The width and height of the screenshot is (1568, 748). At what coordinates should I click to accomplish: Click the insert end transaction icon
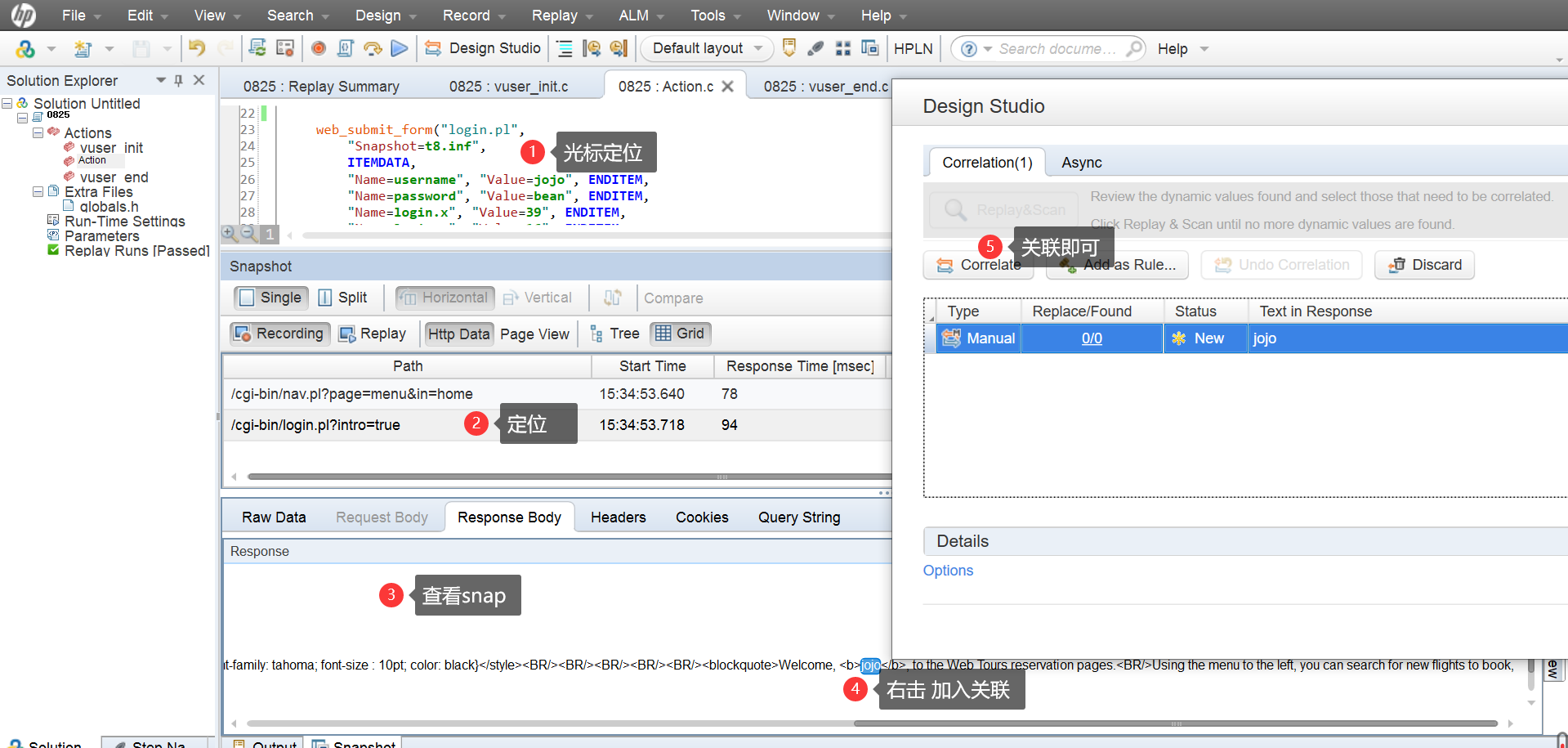click(619, 48)
